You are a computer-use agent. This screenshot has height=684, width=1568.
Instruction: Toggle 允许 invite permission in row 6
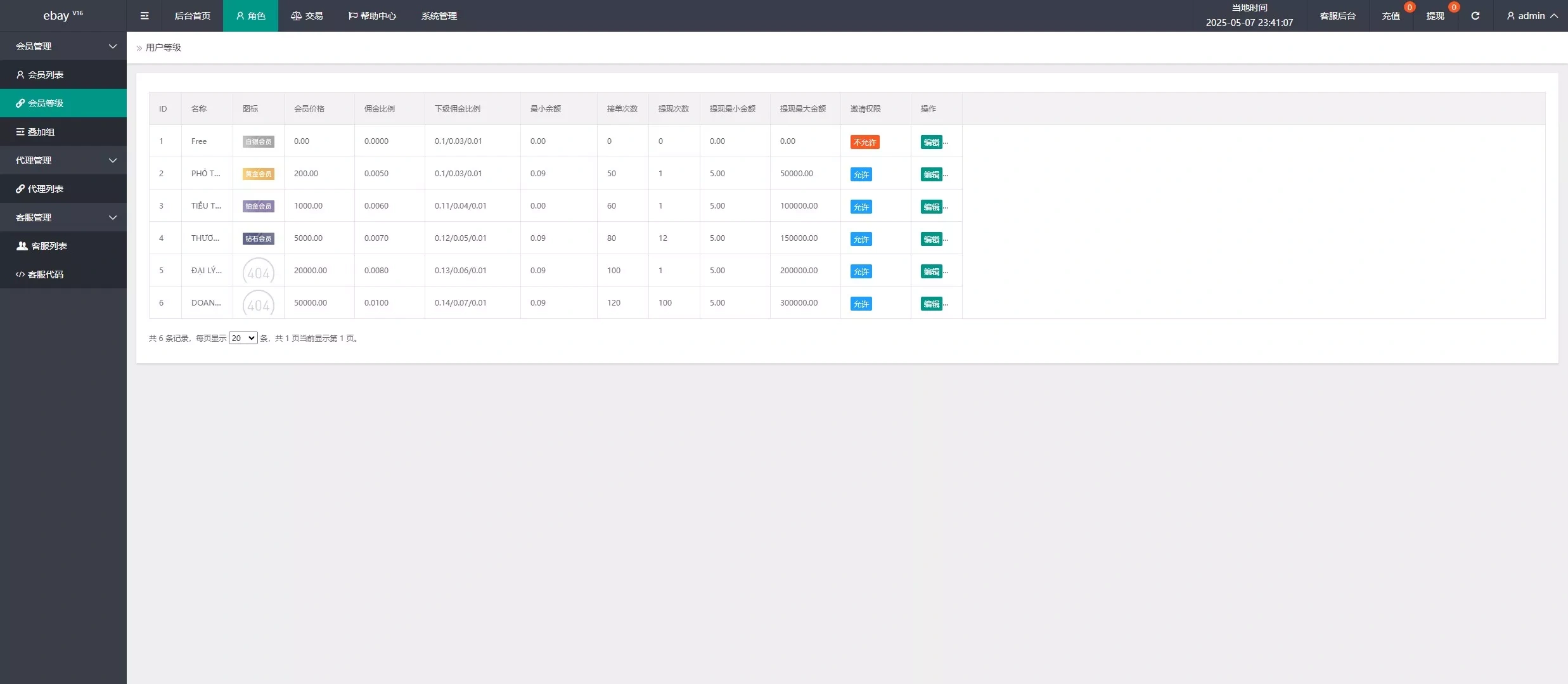click(861, 304)
